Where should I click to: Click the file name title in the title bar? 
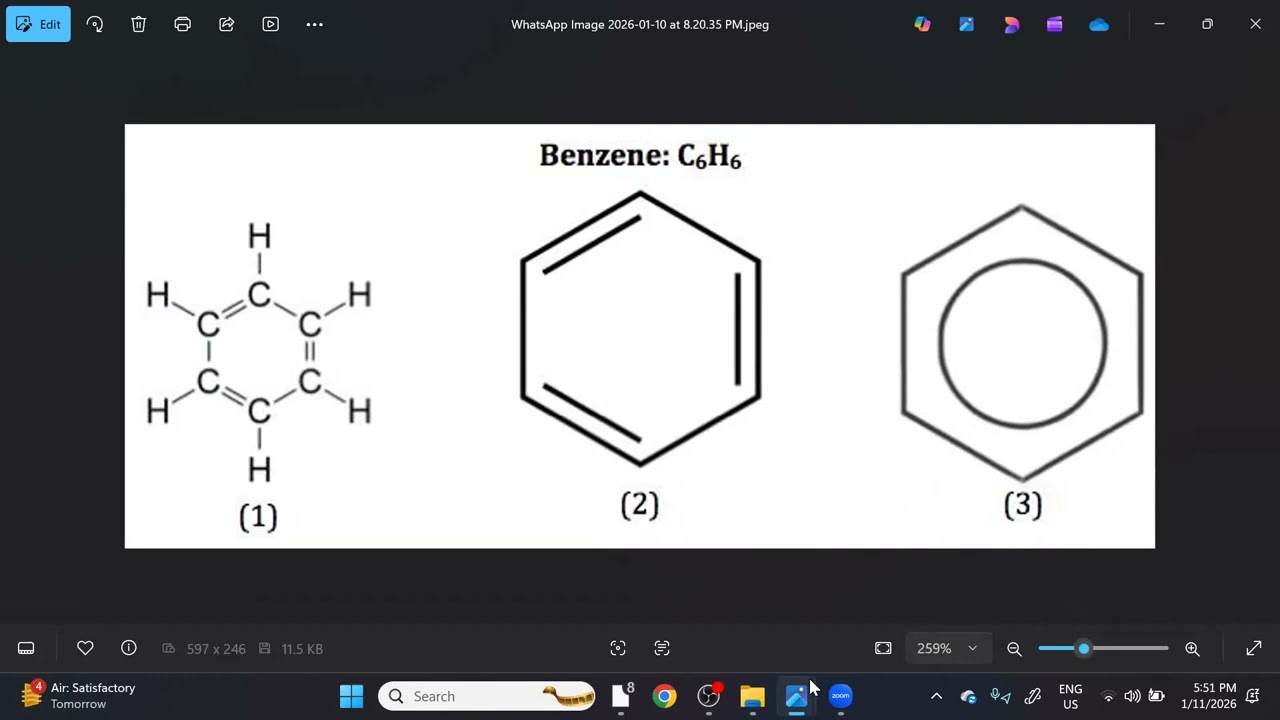coord(640,24)
